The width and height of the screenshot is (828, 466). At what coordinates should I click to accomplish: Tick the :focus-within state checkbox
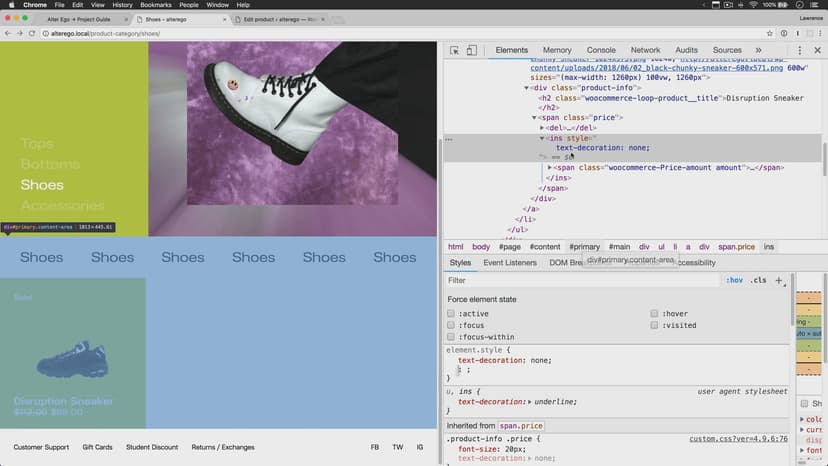point(451,337)
